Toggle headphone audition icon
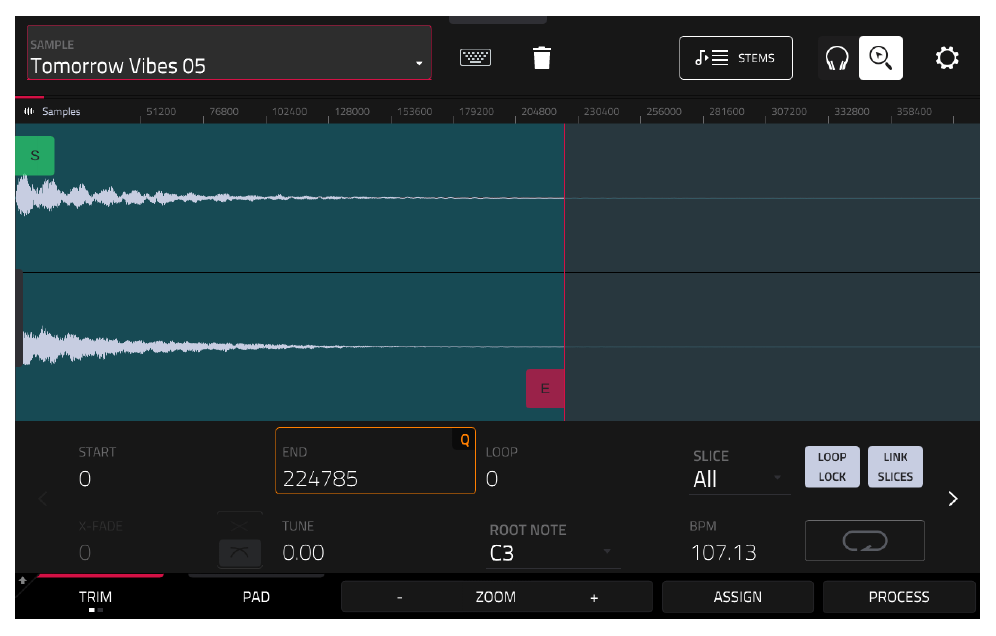This screenshot has width=996, height=636. (x=837, y=58)
